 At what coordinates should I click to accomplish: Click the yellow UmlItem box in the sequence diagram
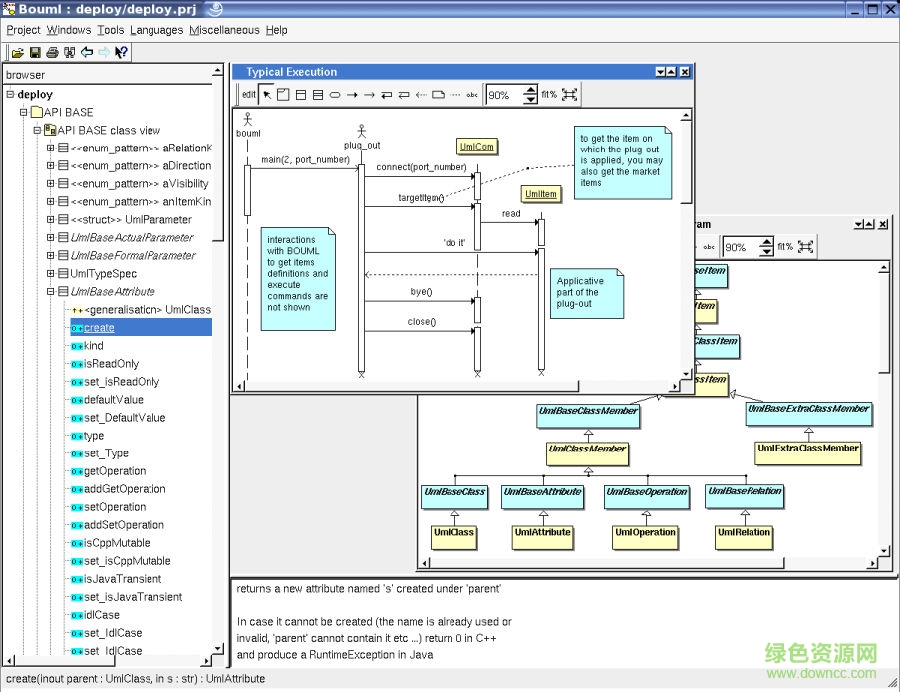tap(540, 194)
